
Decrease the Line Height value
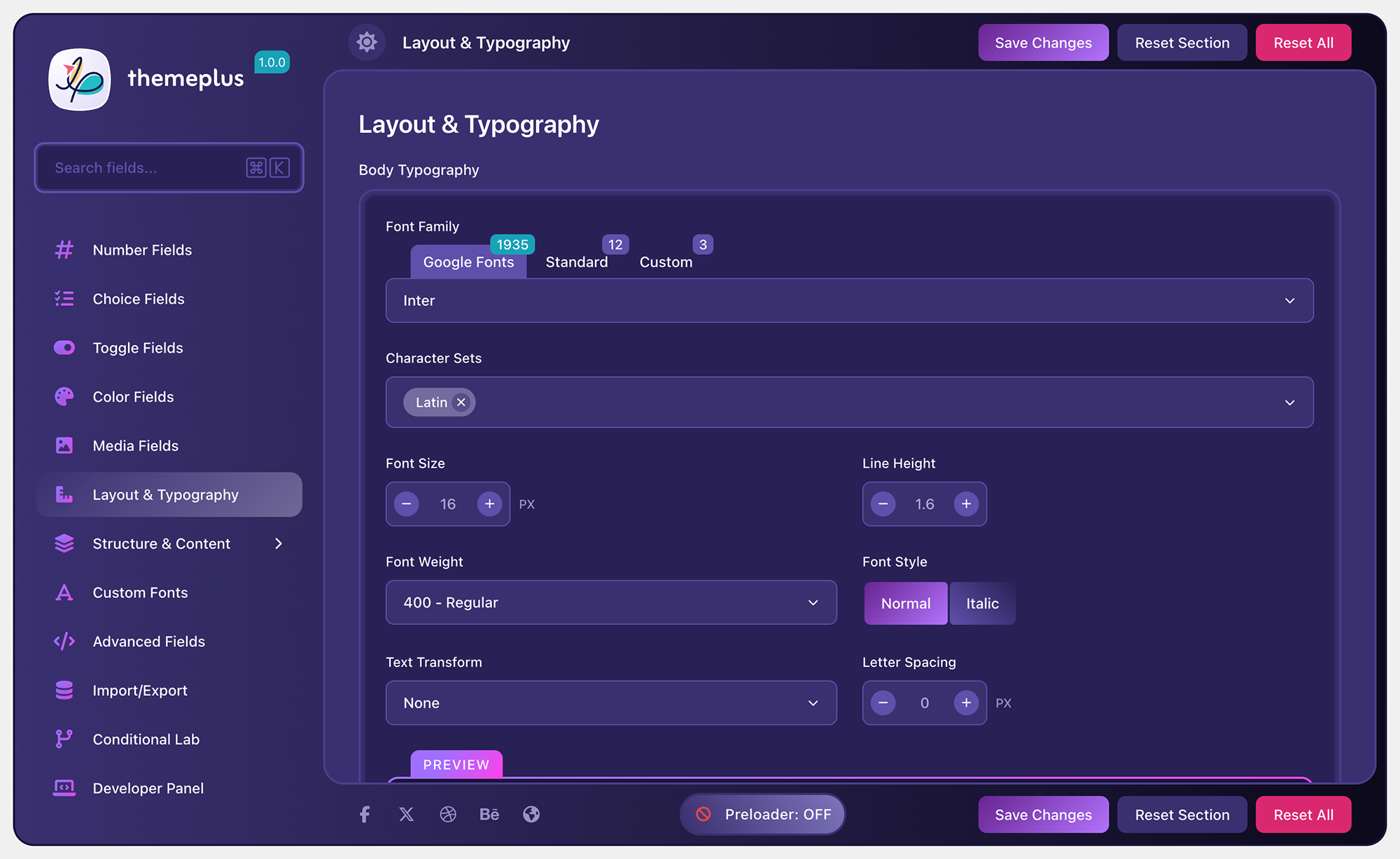pos(883,504)
